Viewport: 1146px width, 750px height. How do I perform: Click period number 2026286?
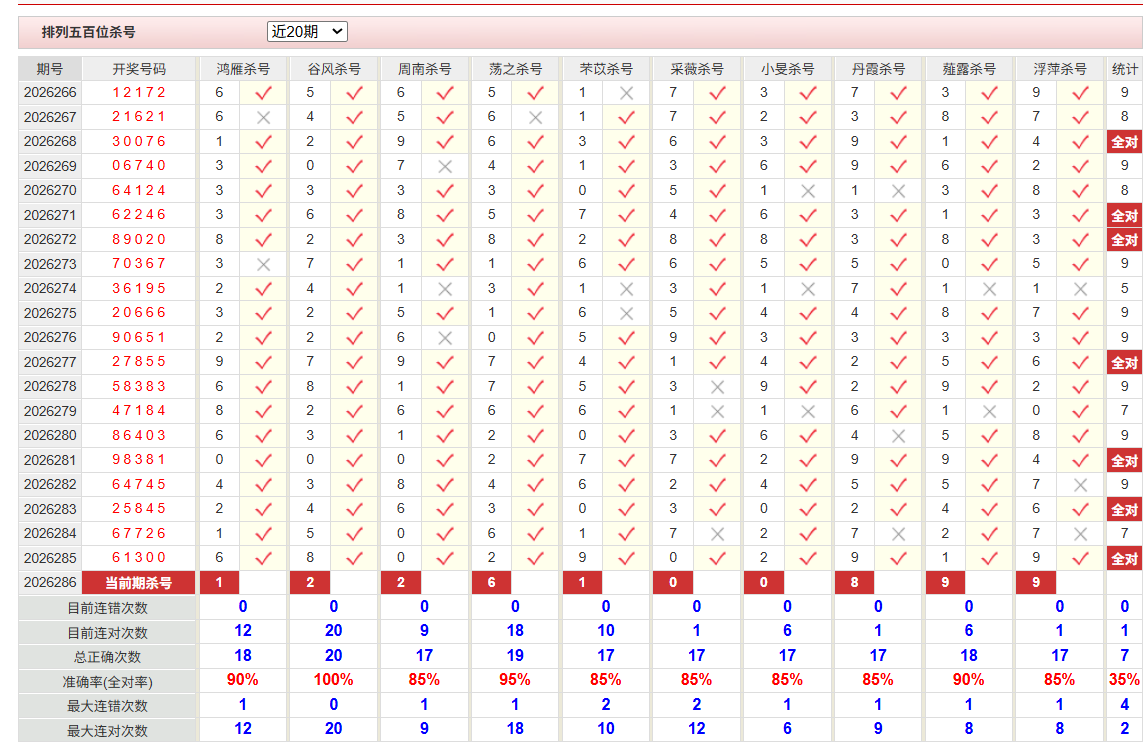pos(50,583)
